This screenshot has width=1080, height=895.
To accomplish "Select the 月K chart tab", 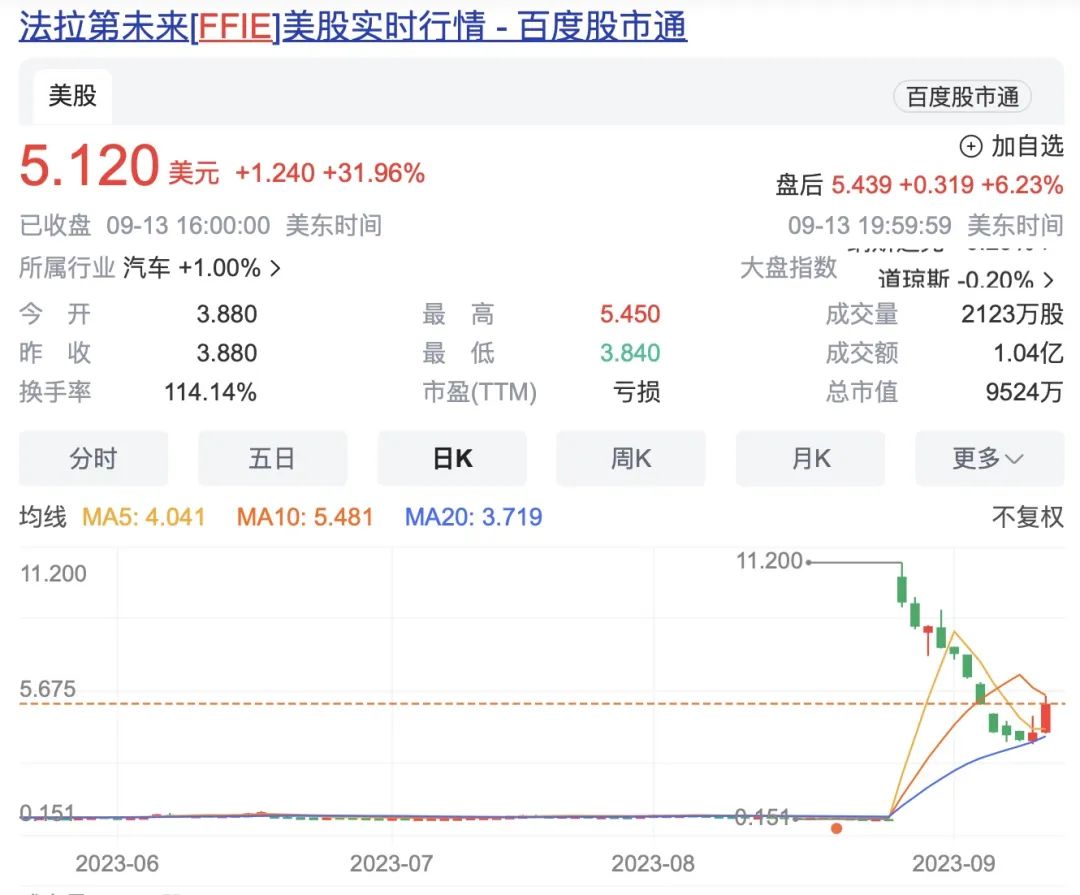I will click(x=810, y=459).
